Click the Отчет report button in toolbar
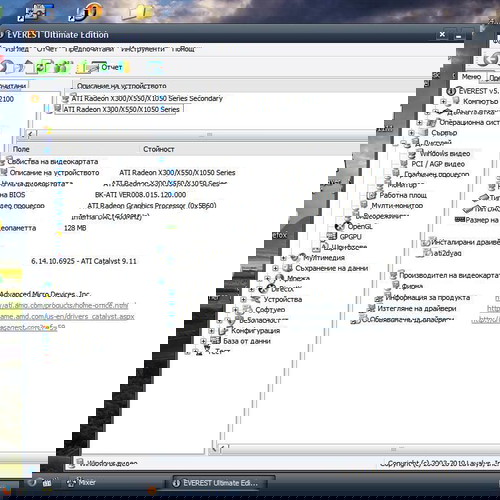500x500 pixels. pos(112,67)
